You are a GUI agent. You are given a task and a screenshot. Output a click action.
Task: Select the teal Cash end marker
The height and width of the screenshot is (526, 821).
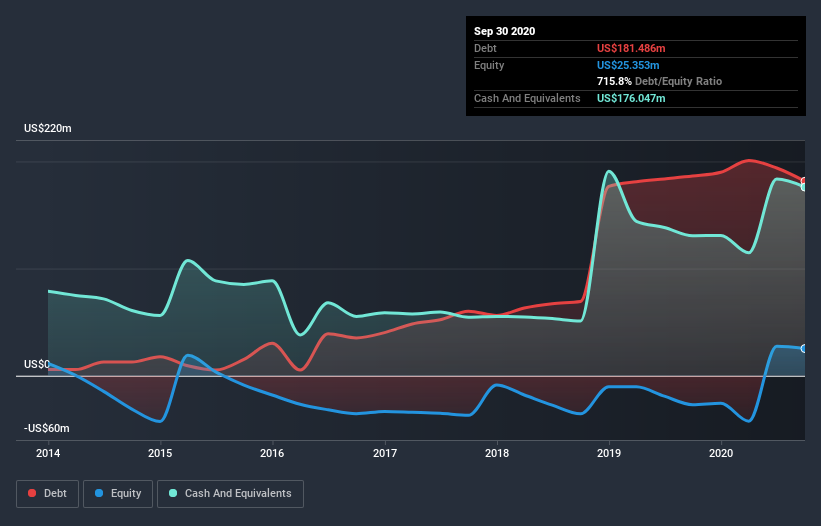tap(804, 187)
